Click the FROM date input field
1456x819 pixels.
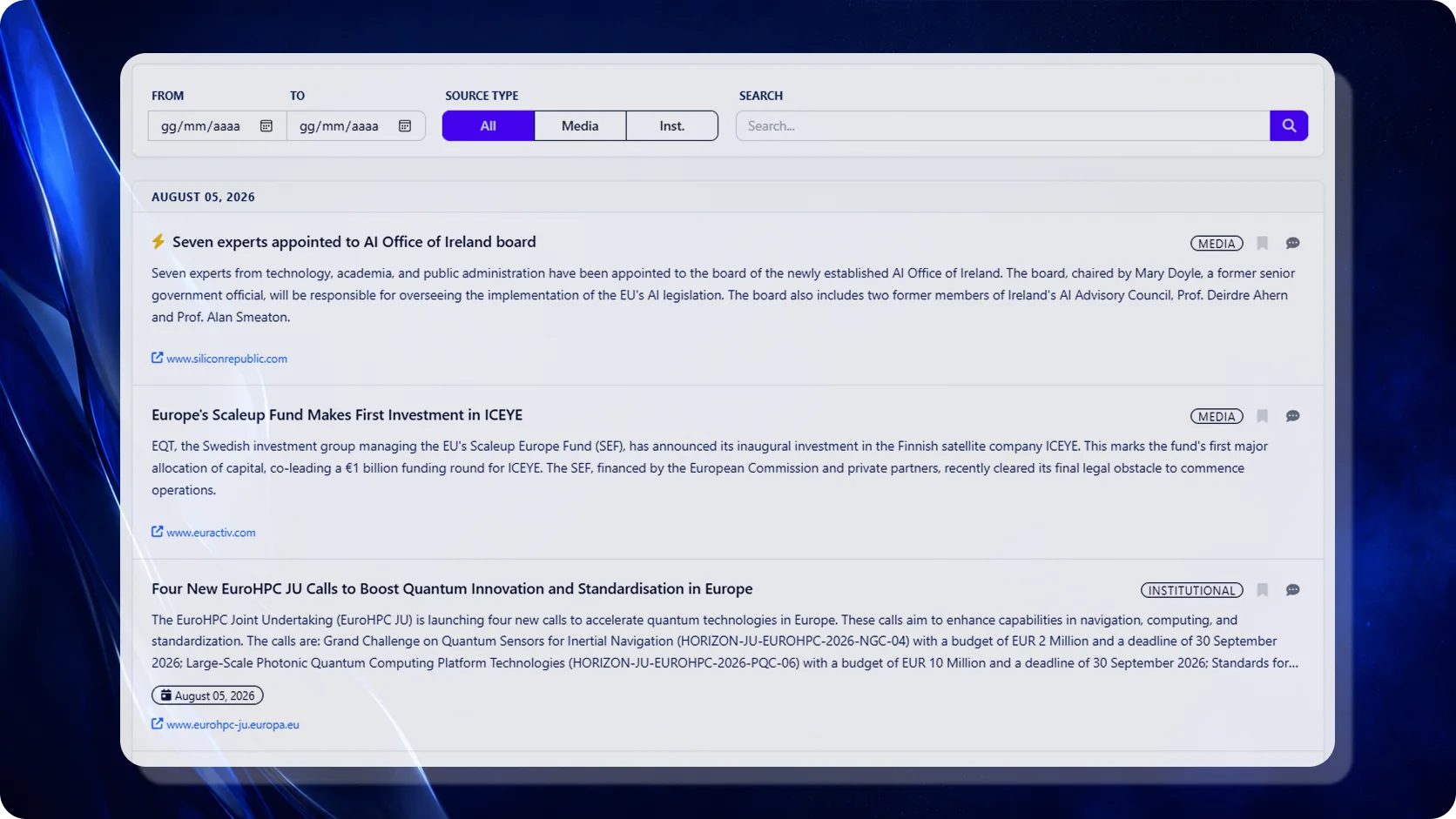217,125
